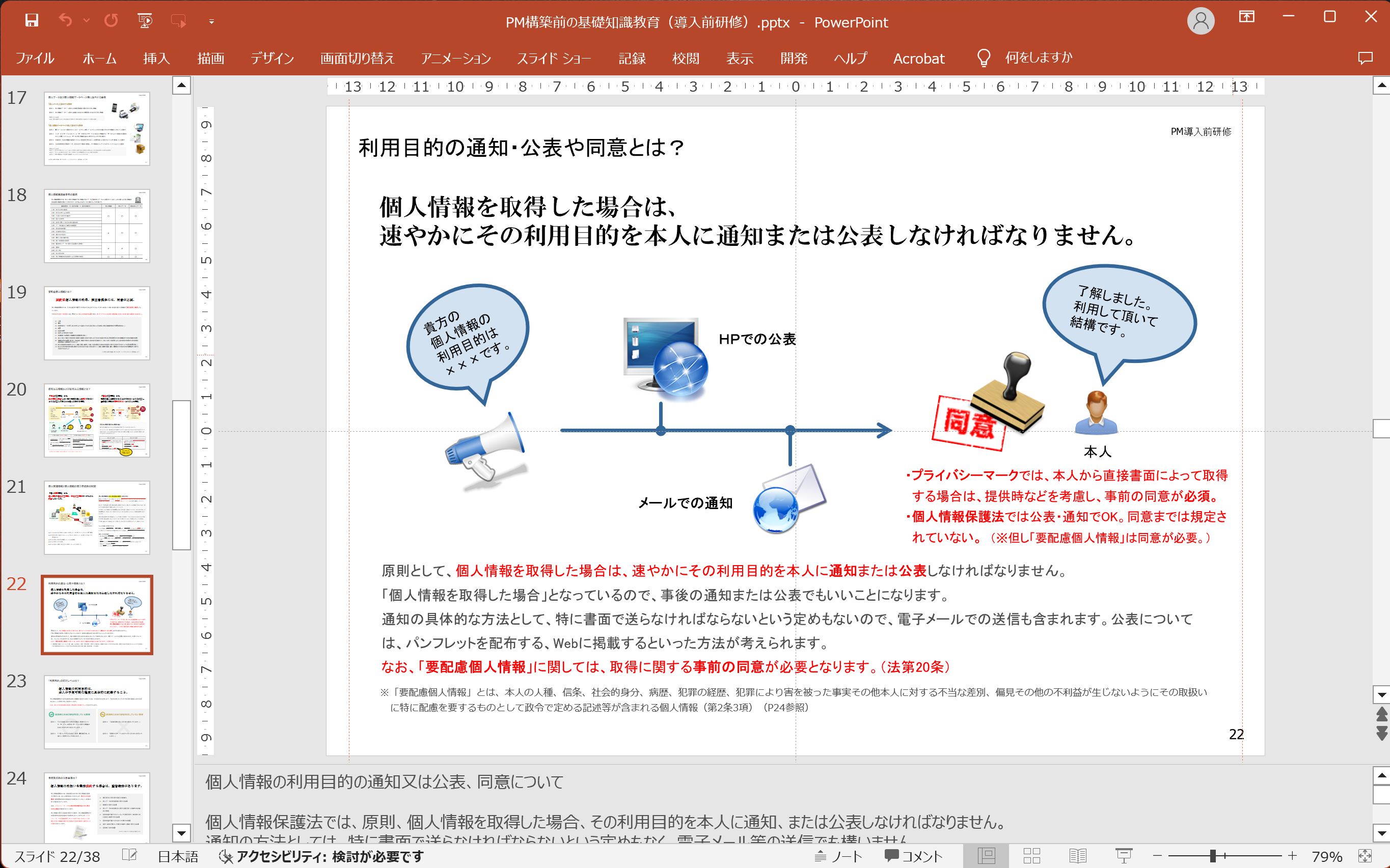Image resolution: width=1390 pixels, height=868 pixels.
Task: Open the 記録 ribbon tab
Action: pyautogui.click(x=632, y=58)
